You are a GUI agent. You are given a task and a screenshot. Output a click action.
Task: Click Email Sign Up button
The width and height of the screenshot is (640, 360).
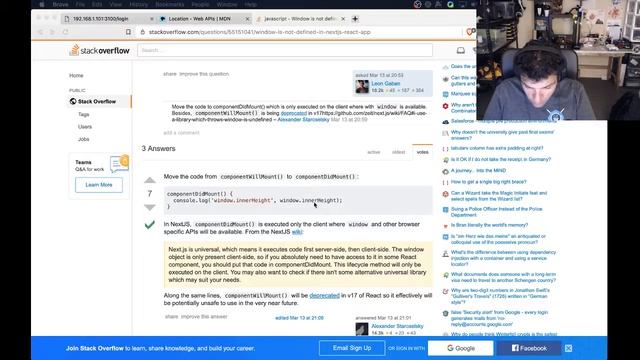coord(352,348)
